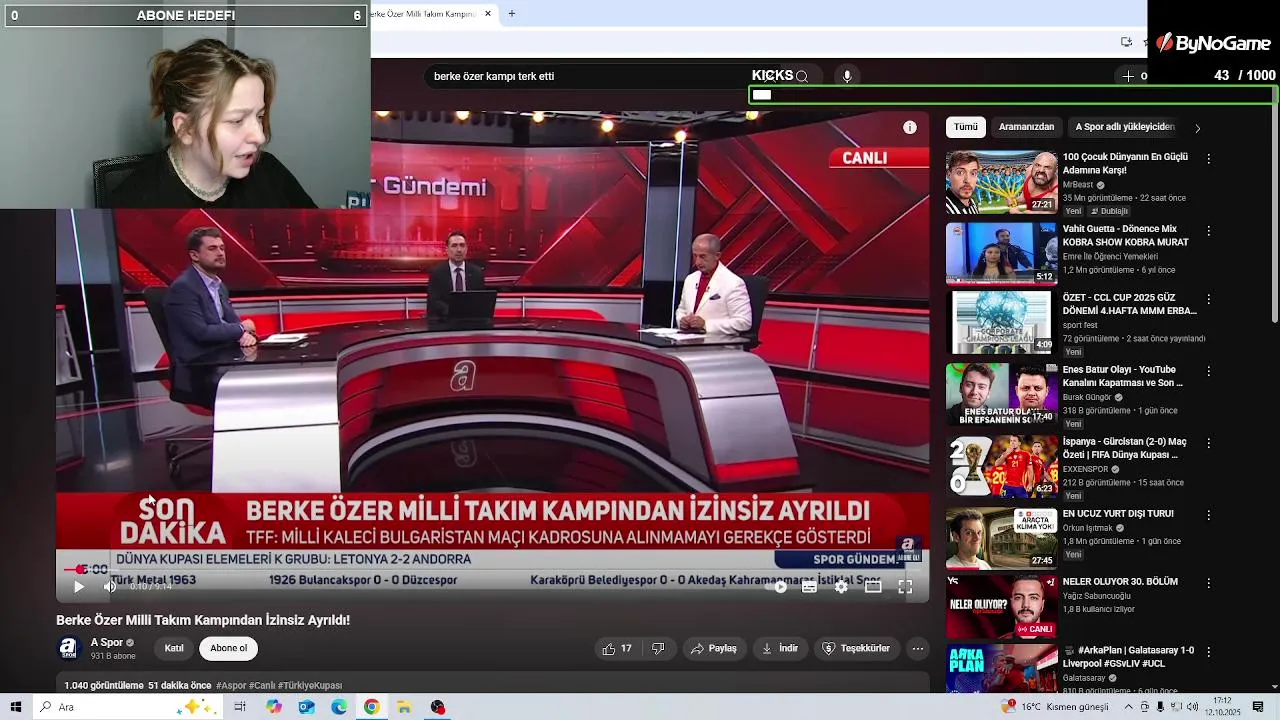Open Outlook from the taskbar
This screenshot has height=720, width=1280.
tap(306, 707)
